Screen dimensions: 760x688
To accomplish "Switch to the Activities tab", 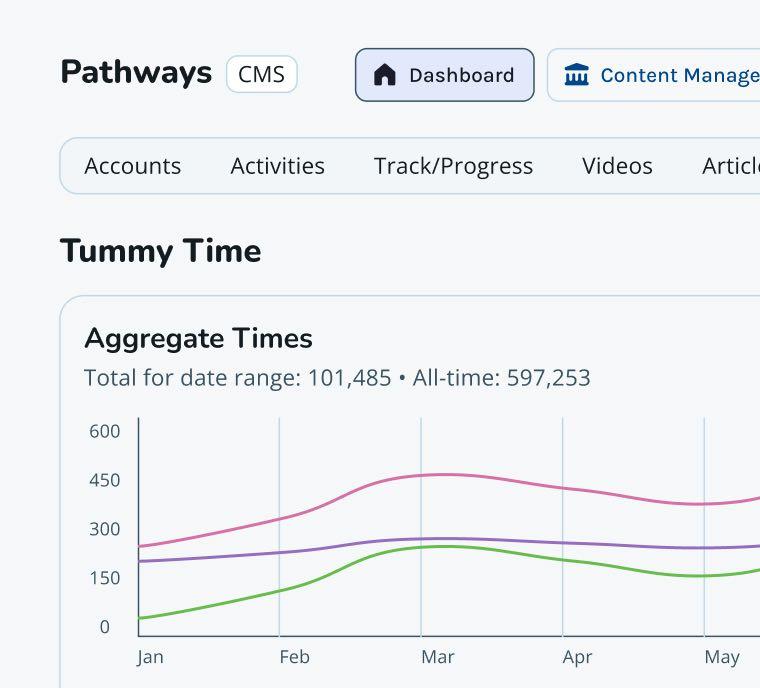I will (277, 166).
